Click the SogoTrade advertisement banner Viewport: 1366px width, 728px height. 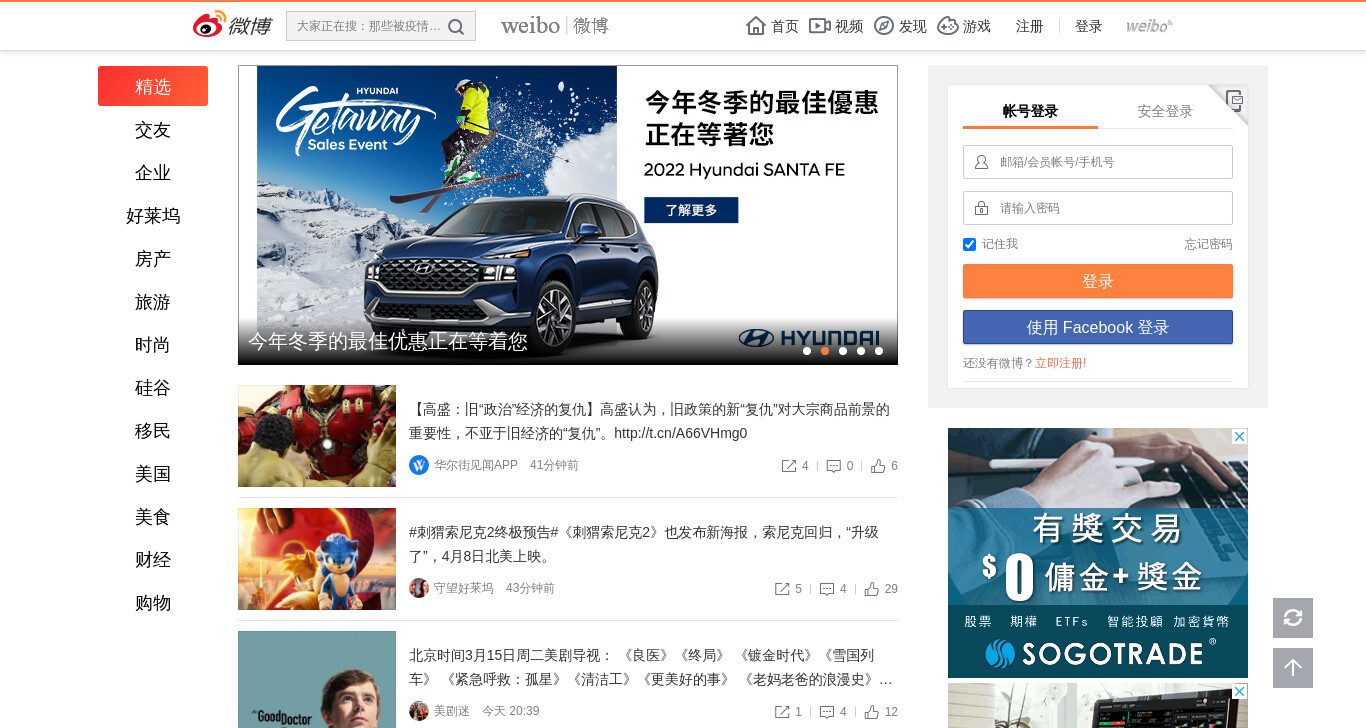1098,553
